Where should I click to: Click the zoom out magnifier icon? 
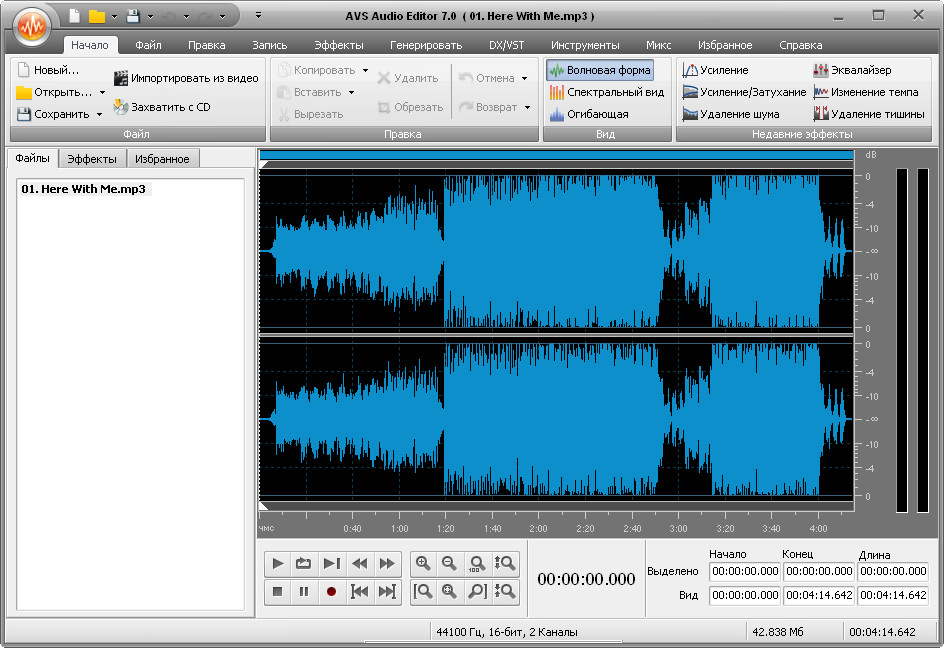[449, 564]
